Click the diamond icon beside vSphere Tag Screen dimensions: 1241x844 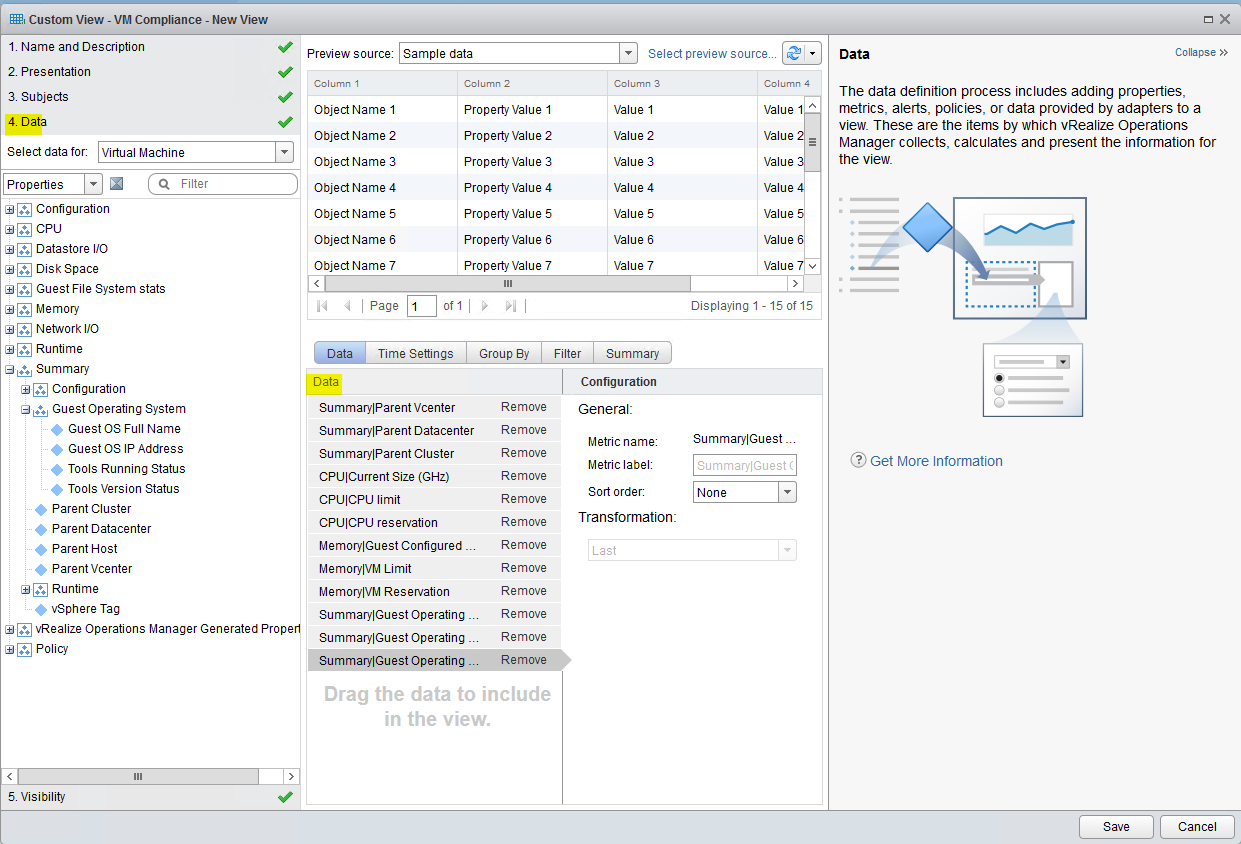tap(41, 609)
